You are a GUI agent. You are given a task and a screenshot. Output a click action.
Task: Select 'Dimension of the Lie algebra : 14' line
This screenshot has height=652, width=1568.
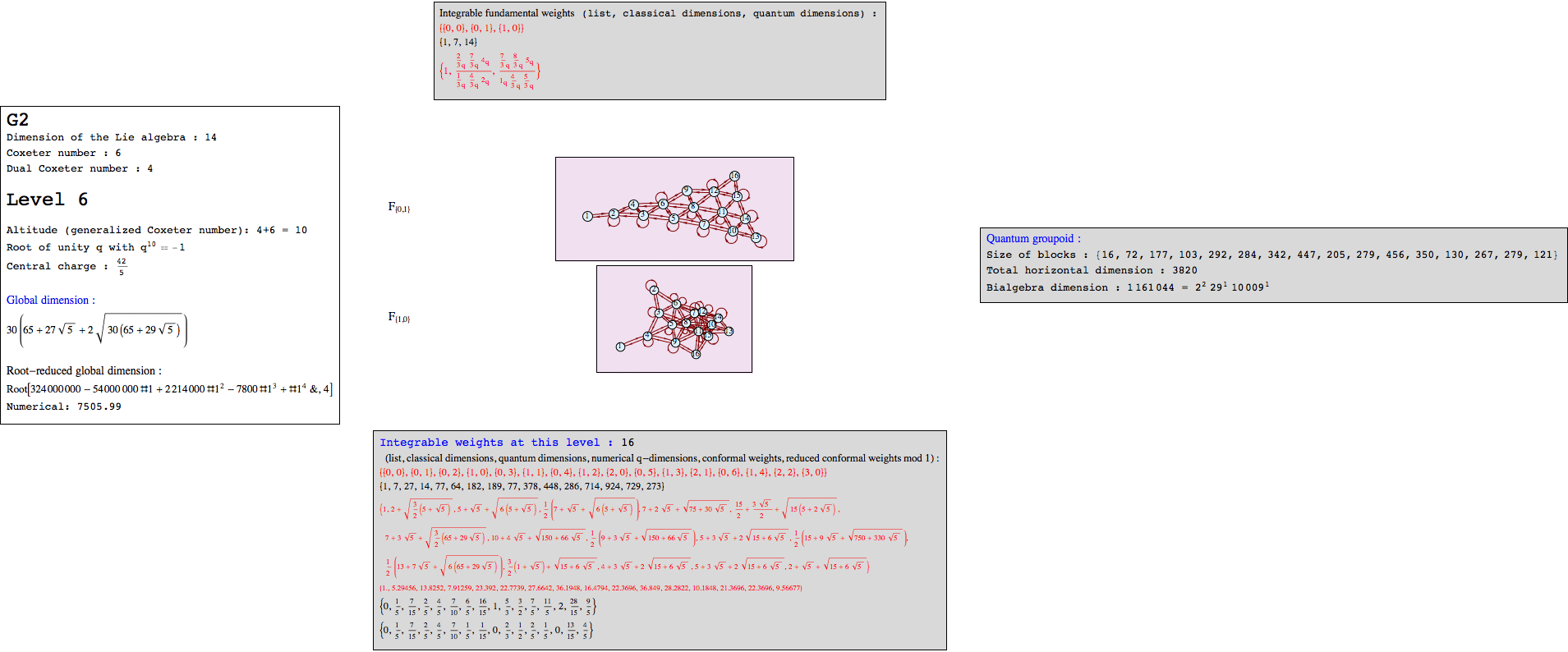[x=112, y=137]
